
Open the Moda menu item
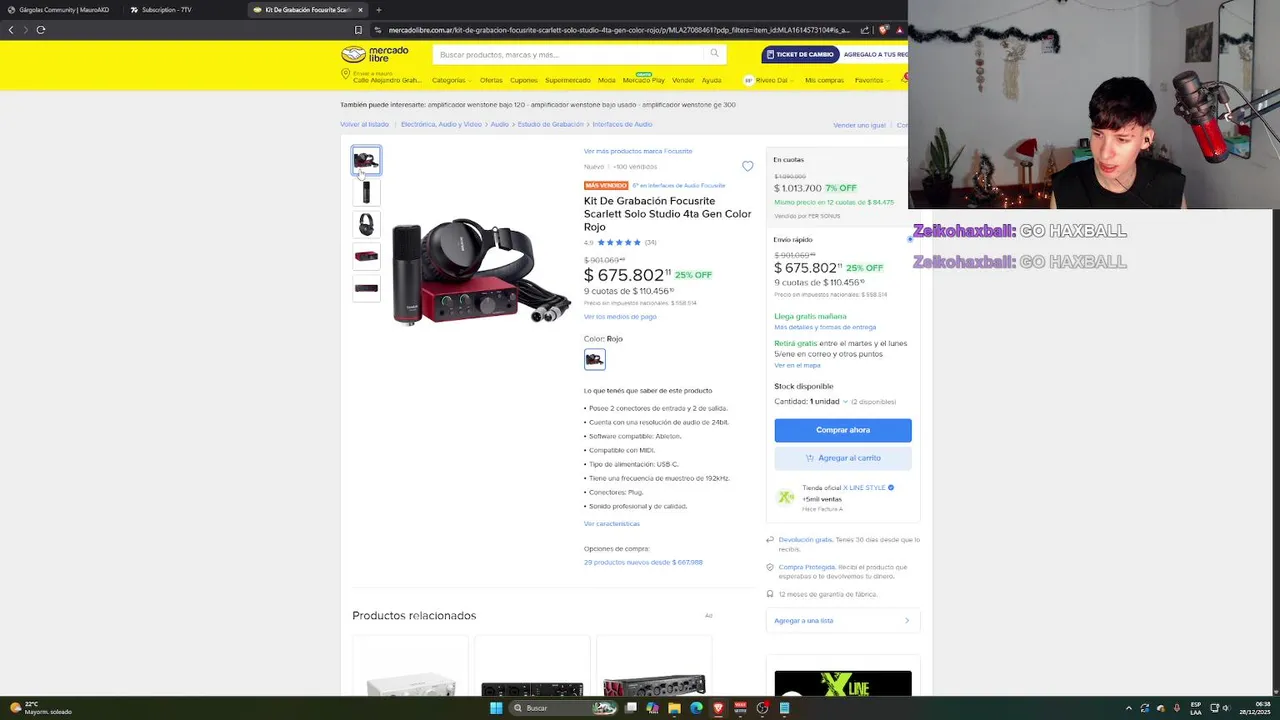pyautogui.click(x=607, y=80)
